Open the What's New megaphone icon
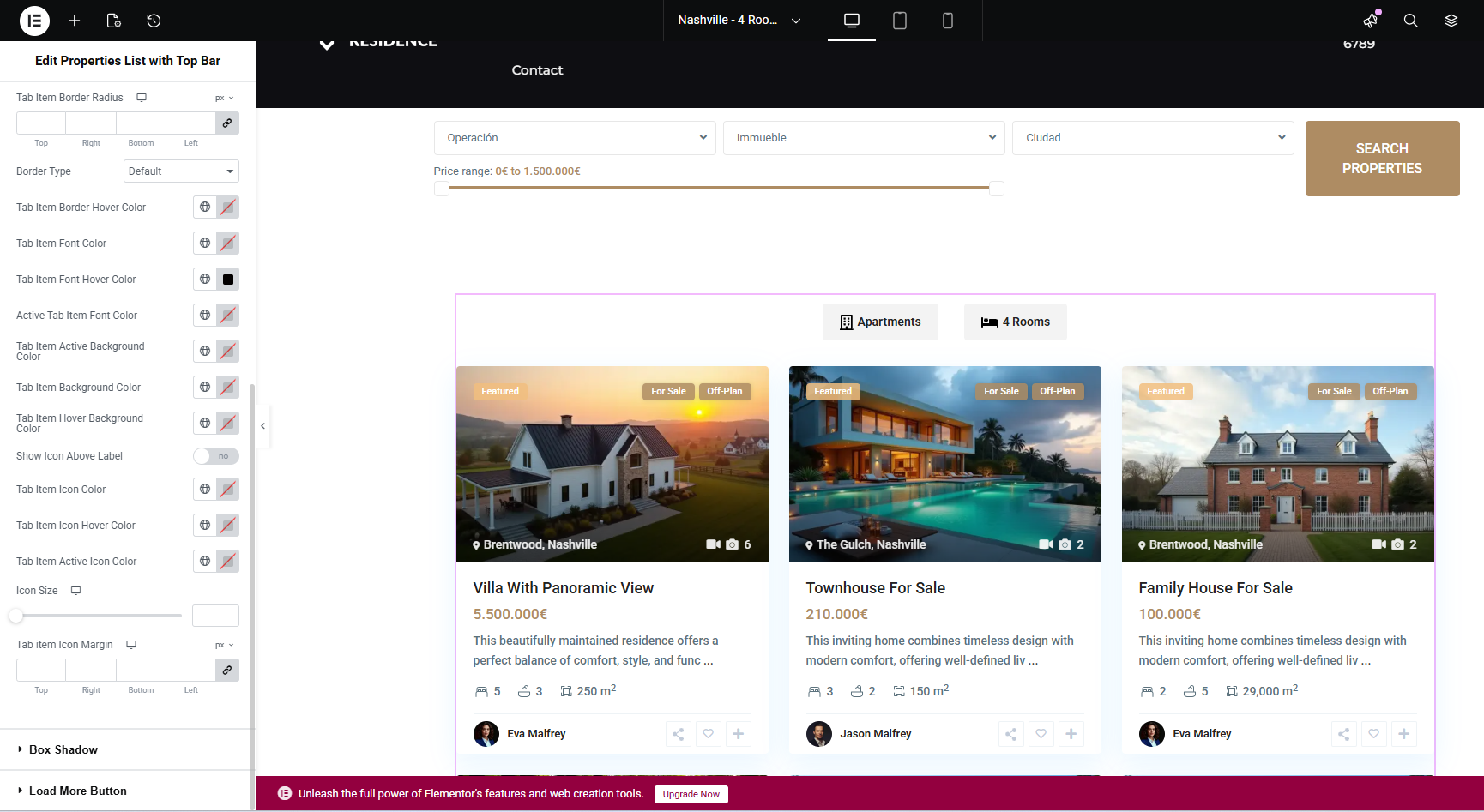This screenshot has height=812, width=1484. 1371,21
